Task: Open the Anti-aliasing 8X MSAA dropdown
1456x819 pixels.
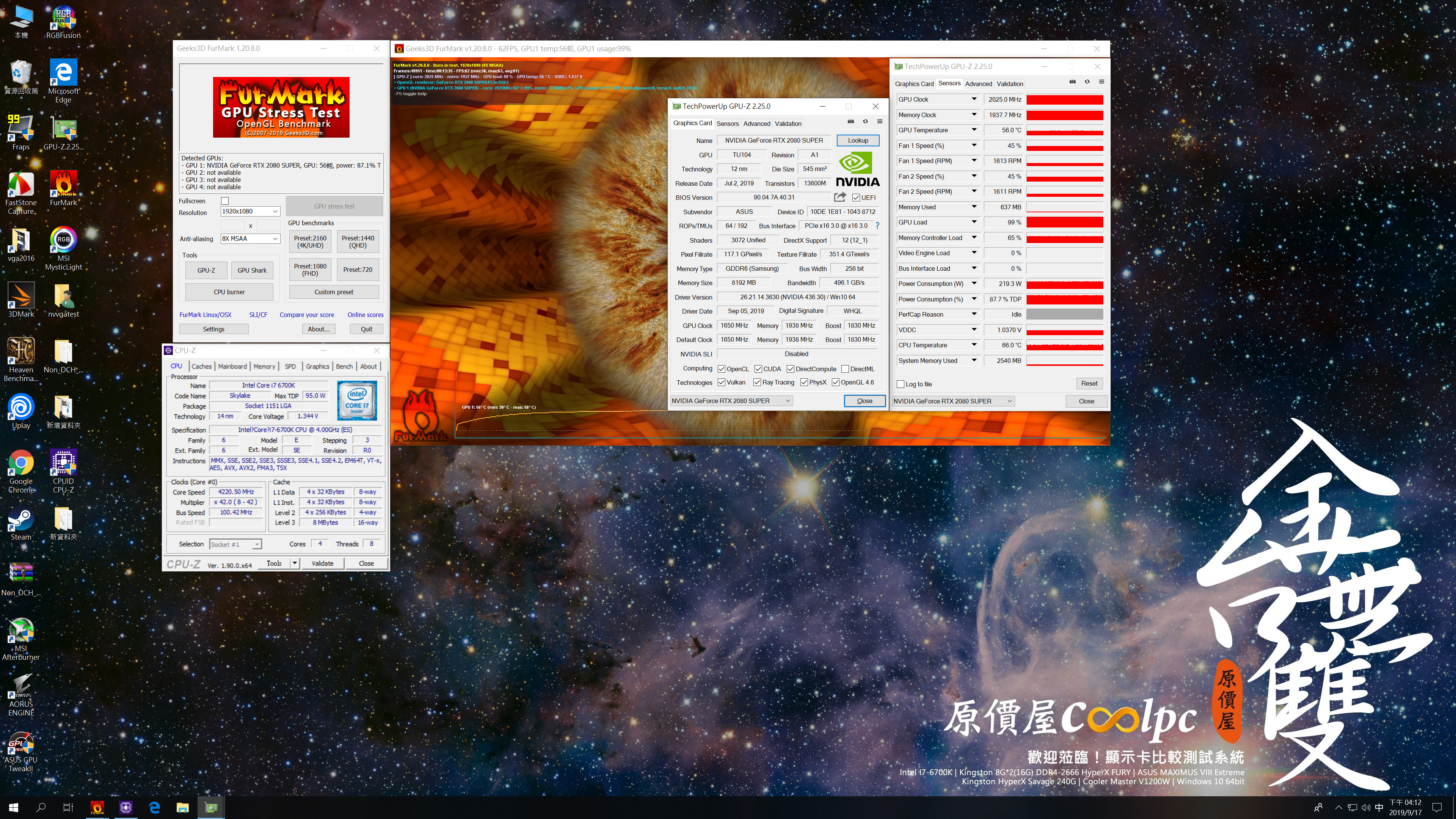Action: [250, 238]
